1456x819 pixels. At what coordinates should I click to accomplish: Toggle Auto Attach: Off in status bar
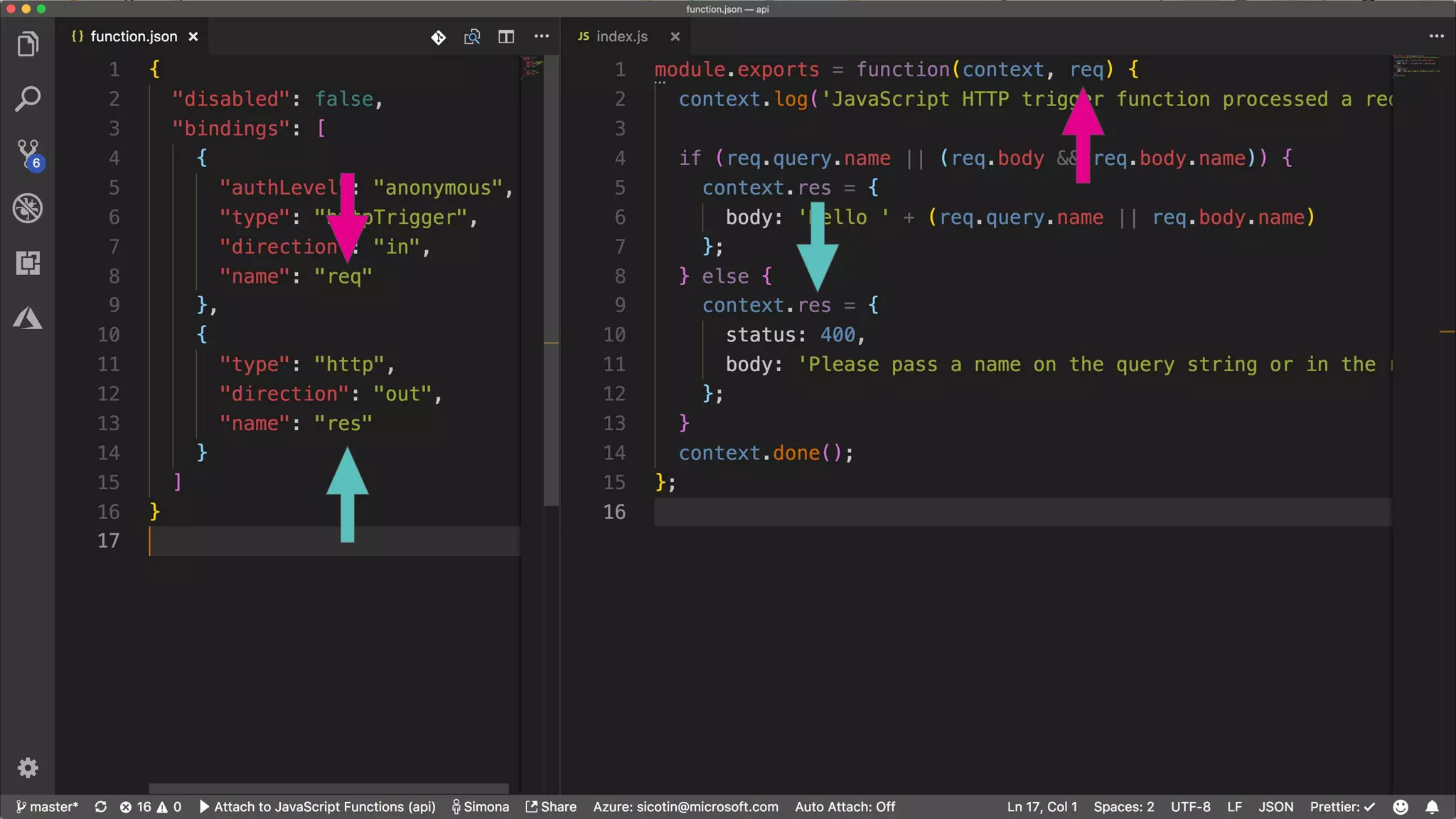click(x=845, y=807)
